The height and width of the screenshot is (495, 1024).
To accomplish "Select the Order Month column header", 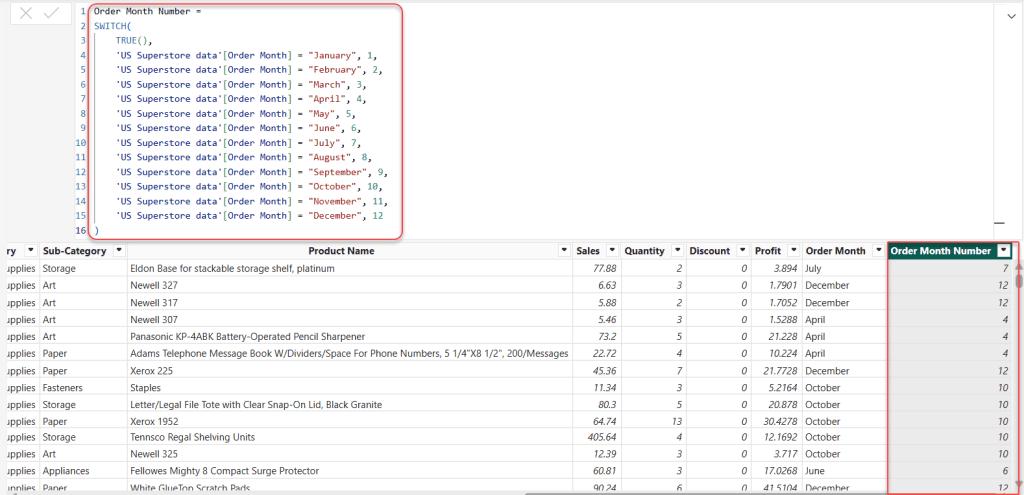I will pos(836,251).
